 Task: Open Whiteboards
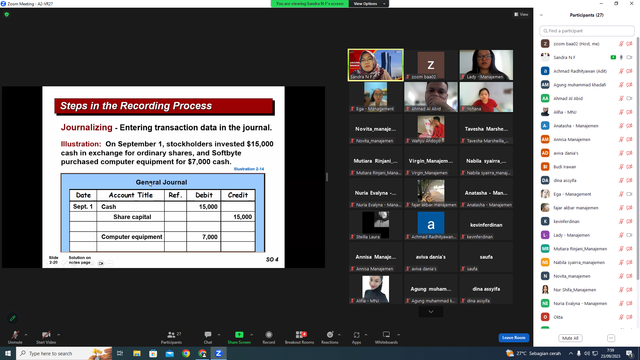coord(386,337)
